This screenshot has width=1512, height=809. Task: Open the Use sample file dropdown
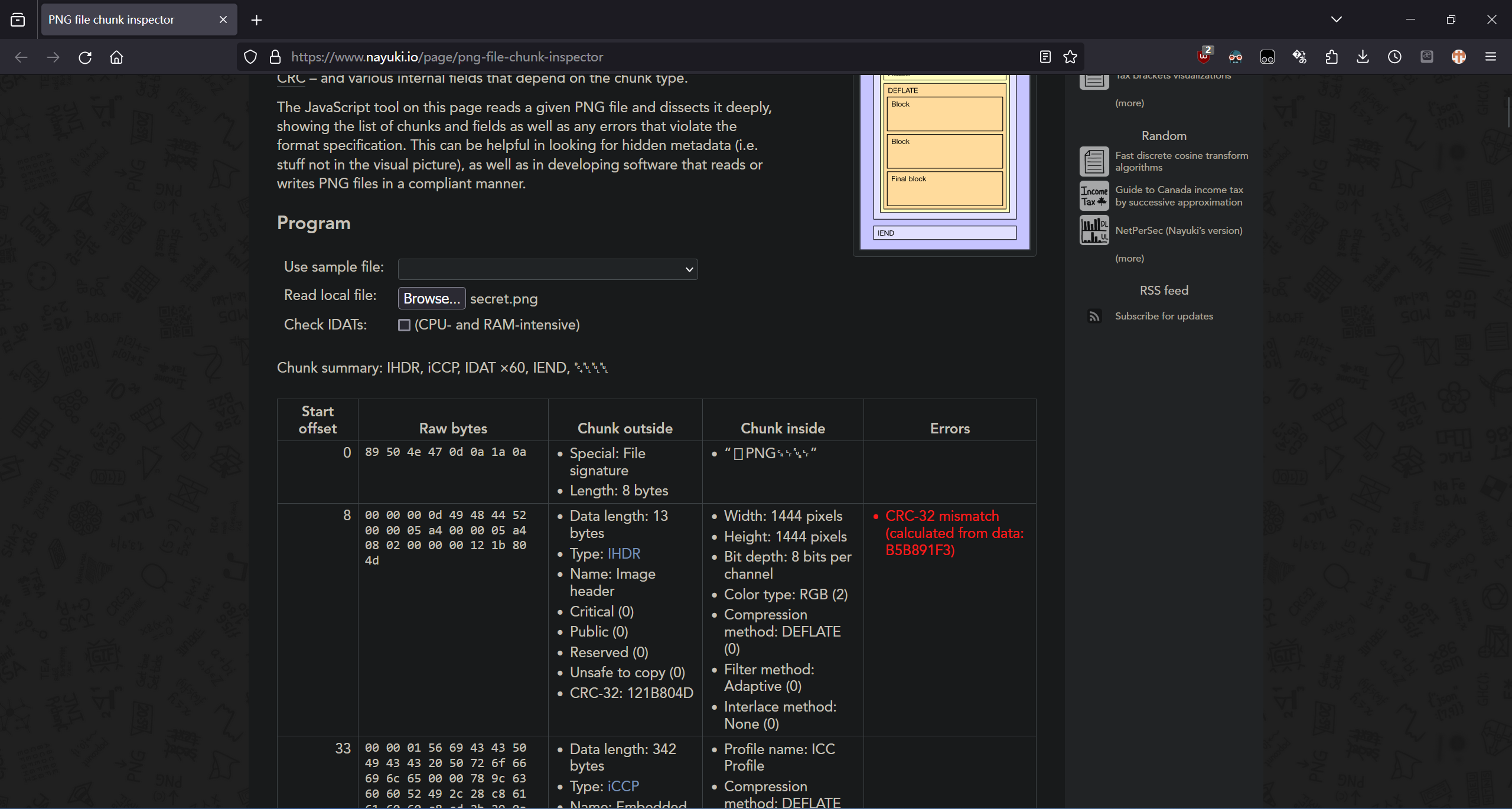[548, 269]
